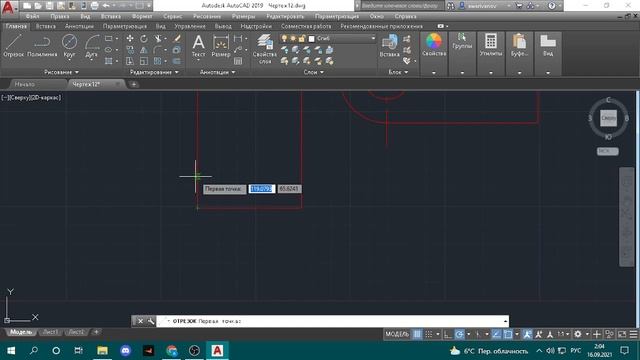Image resolution: width=640 pixels, height=360 pixels.
Task: Open the layer name dropdown list
Action: click(373, 38)
